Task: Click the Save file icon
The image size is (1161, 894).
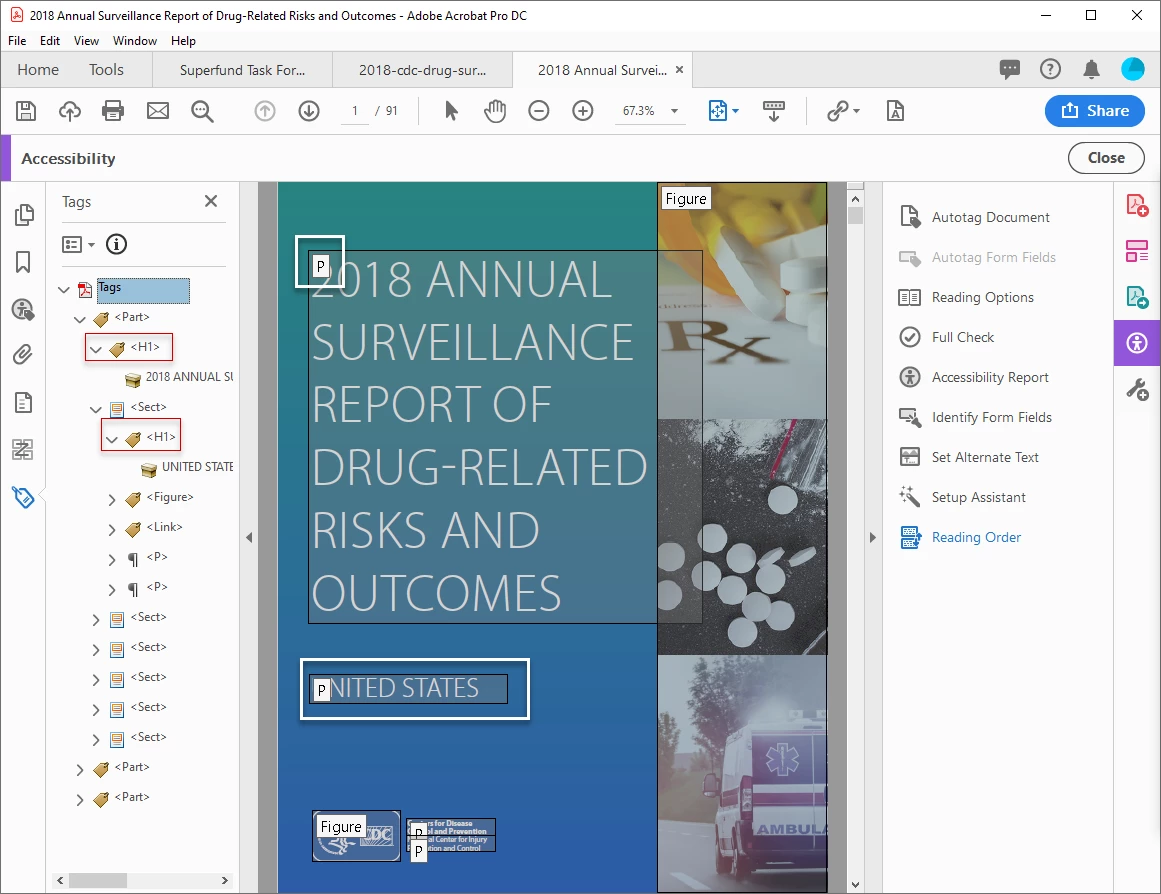Action: point(26,111)
